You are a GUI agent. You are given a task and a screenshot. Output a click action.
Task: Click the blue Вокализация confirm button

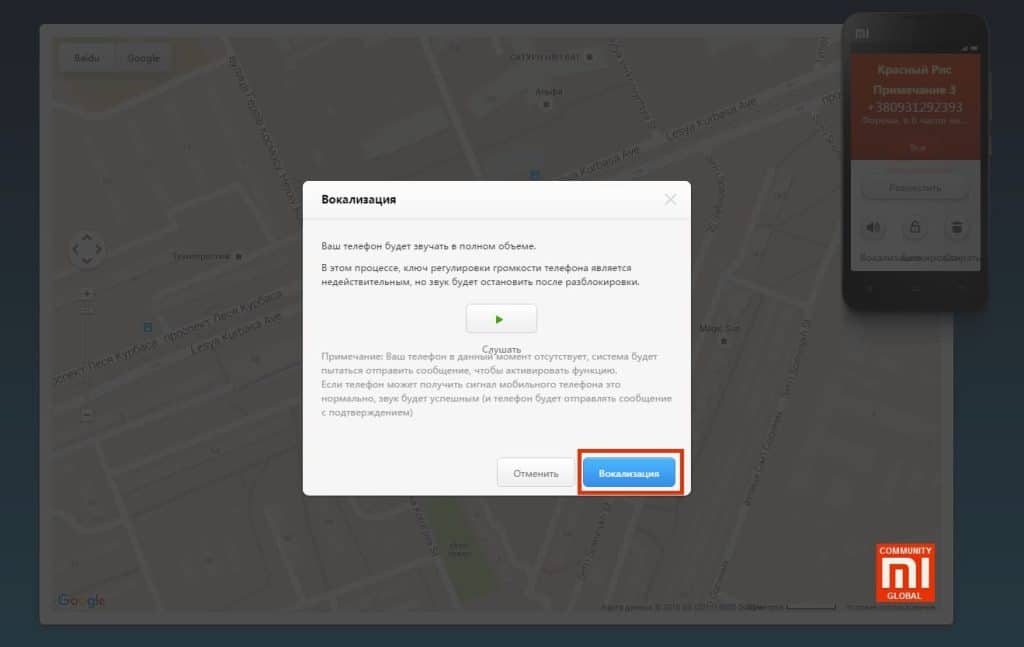(x=629, y=473)
